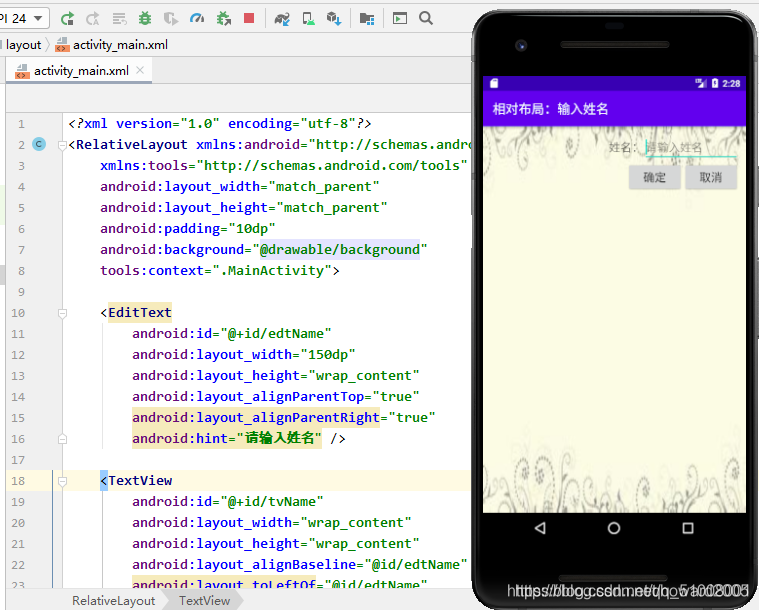
Task: Click RelativeLayout in the bottom breadcrumb
Action: pos(114,601)
